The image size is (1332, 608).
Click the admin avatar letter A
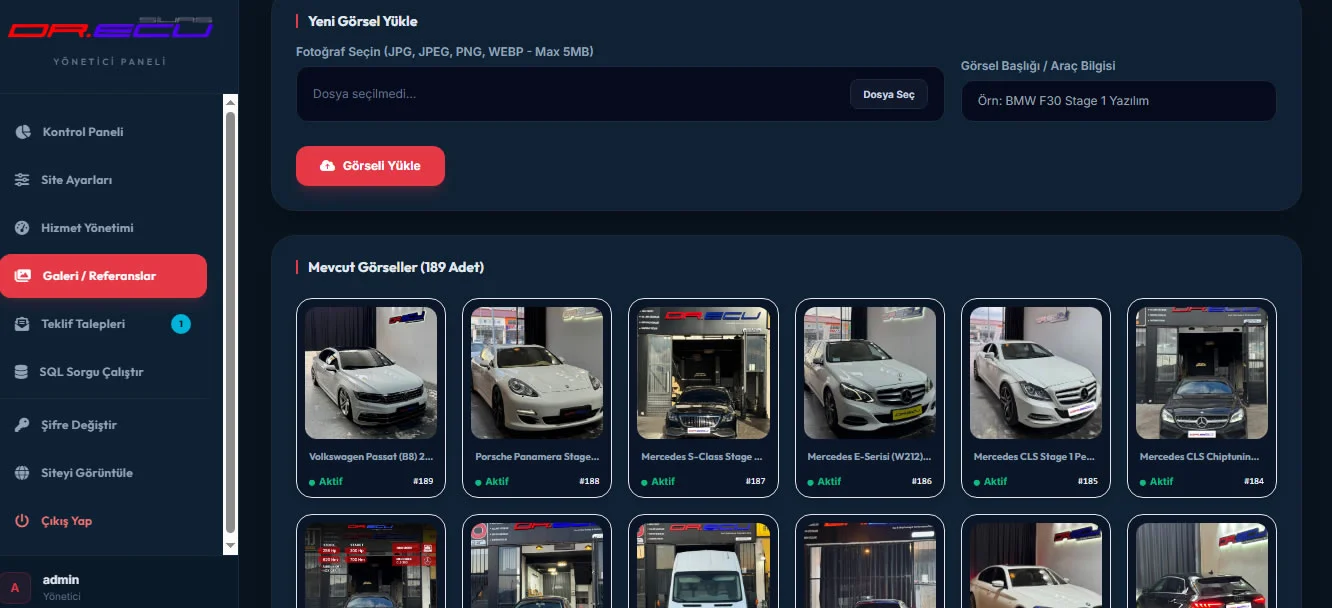(15, 587)
